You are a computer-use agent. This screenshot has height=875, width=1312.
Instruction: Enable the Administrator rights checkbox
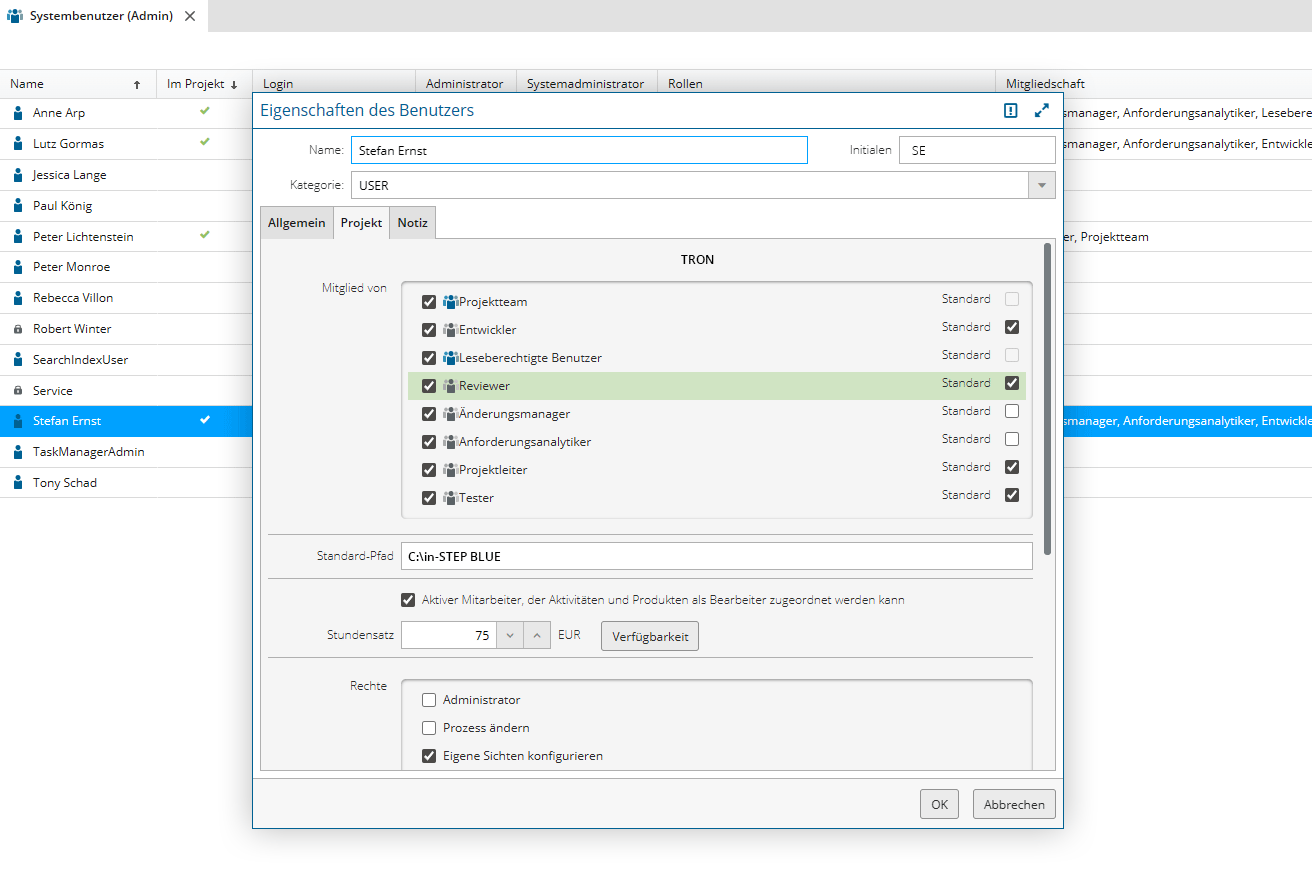pyautogui.click(x=429, y=700)
